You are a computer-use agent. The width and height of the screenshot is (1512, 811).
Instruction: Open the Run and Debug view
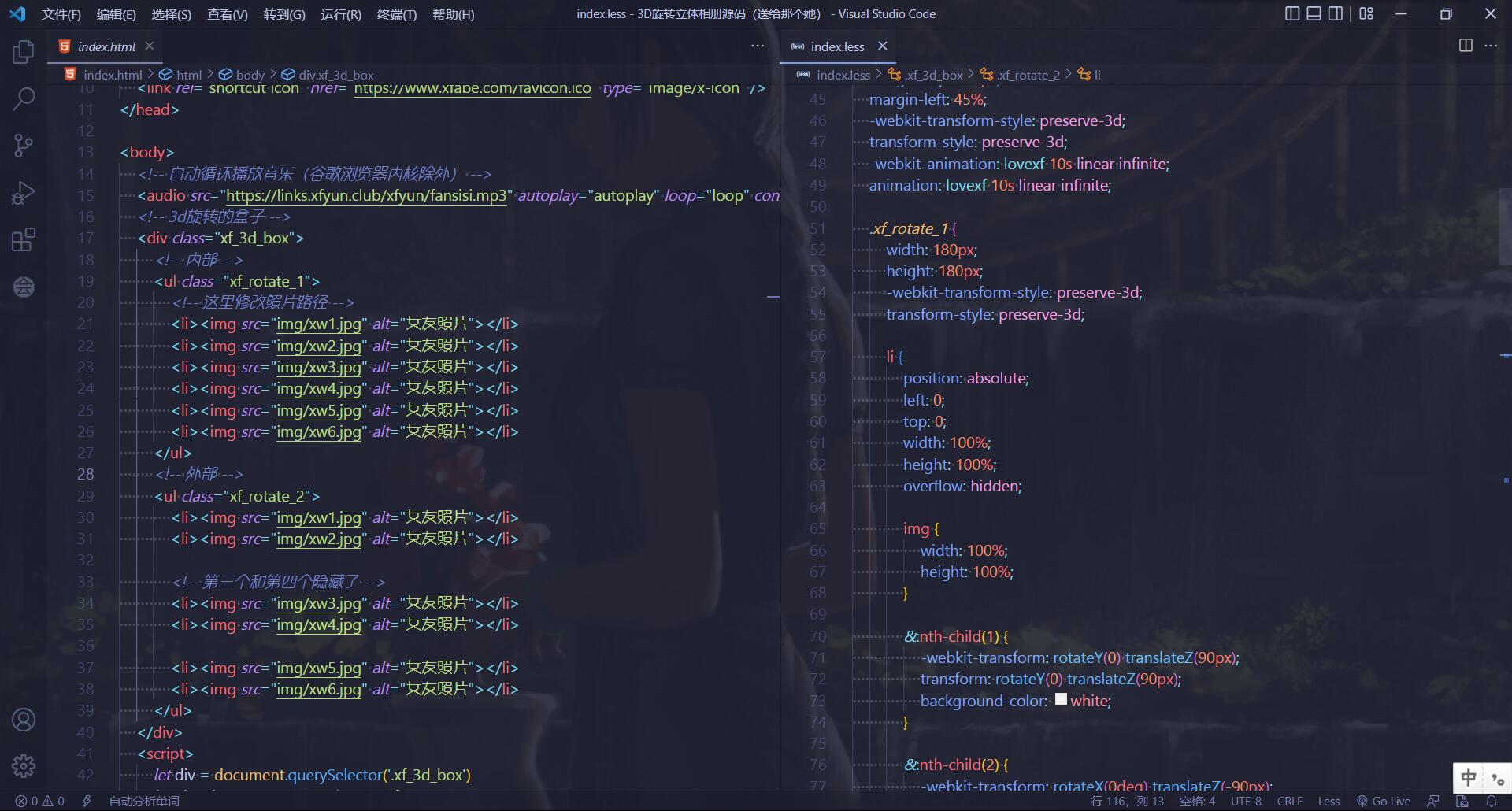24,193
